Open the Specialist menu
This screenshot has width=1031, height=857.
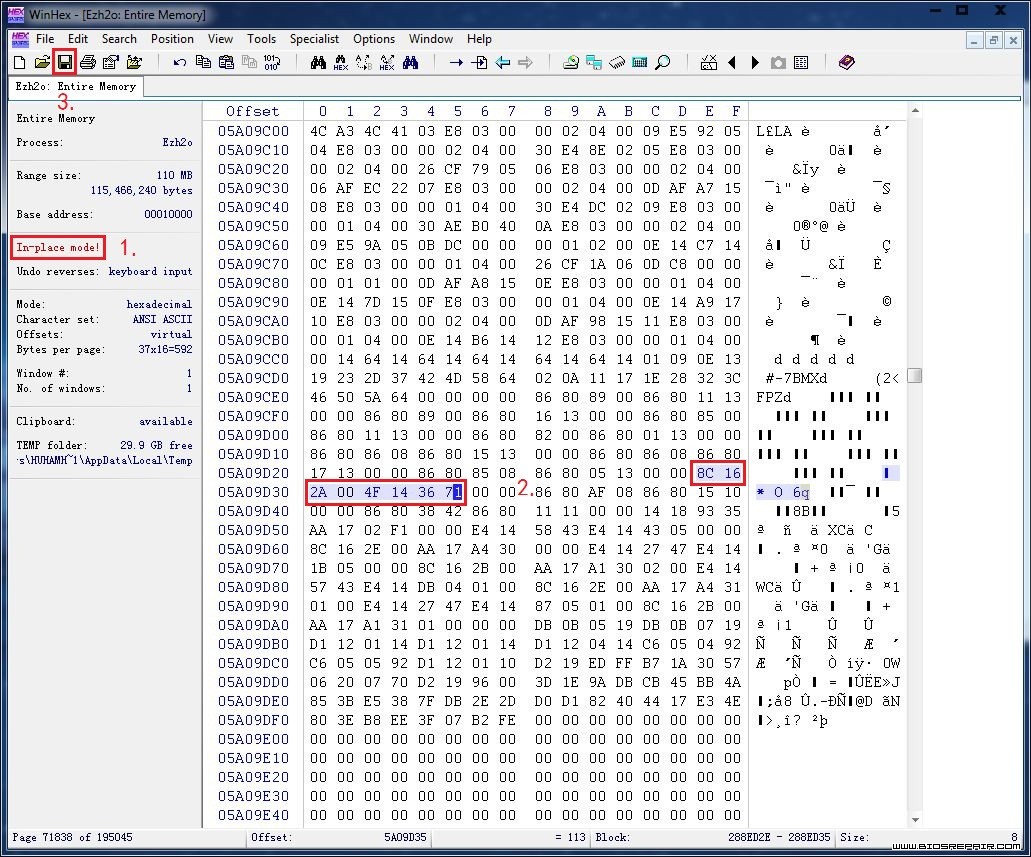pyautogui.click(x=314, y=39)
